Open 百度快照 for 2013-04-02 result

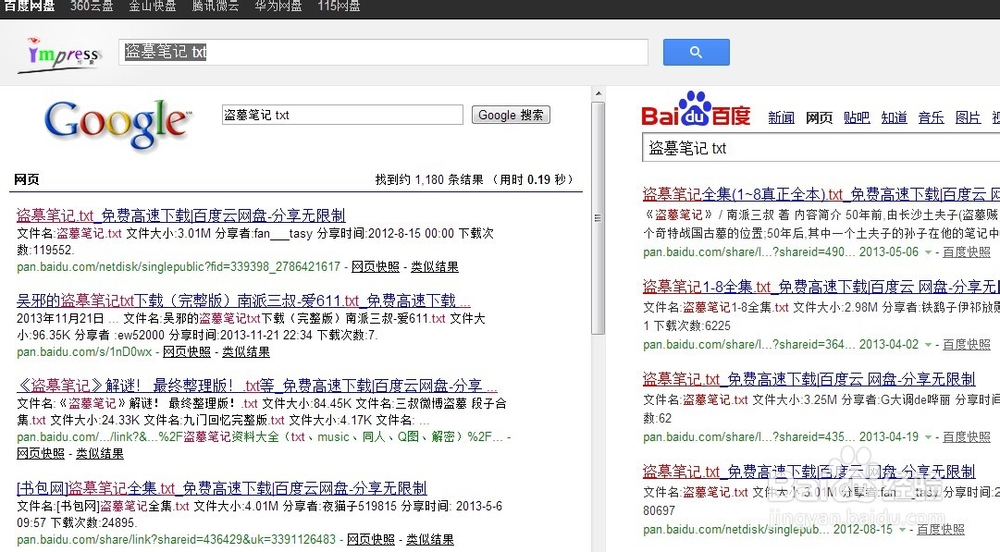[x=967, y=344]
